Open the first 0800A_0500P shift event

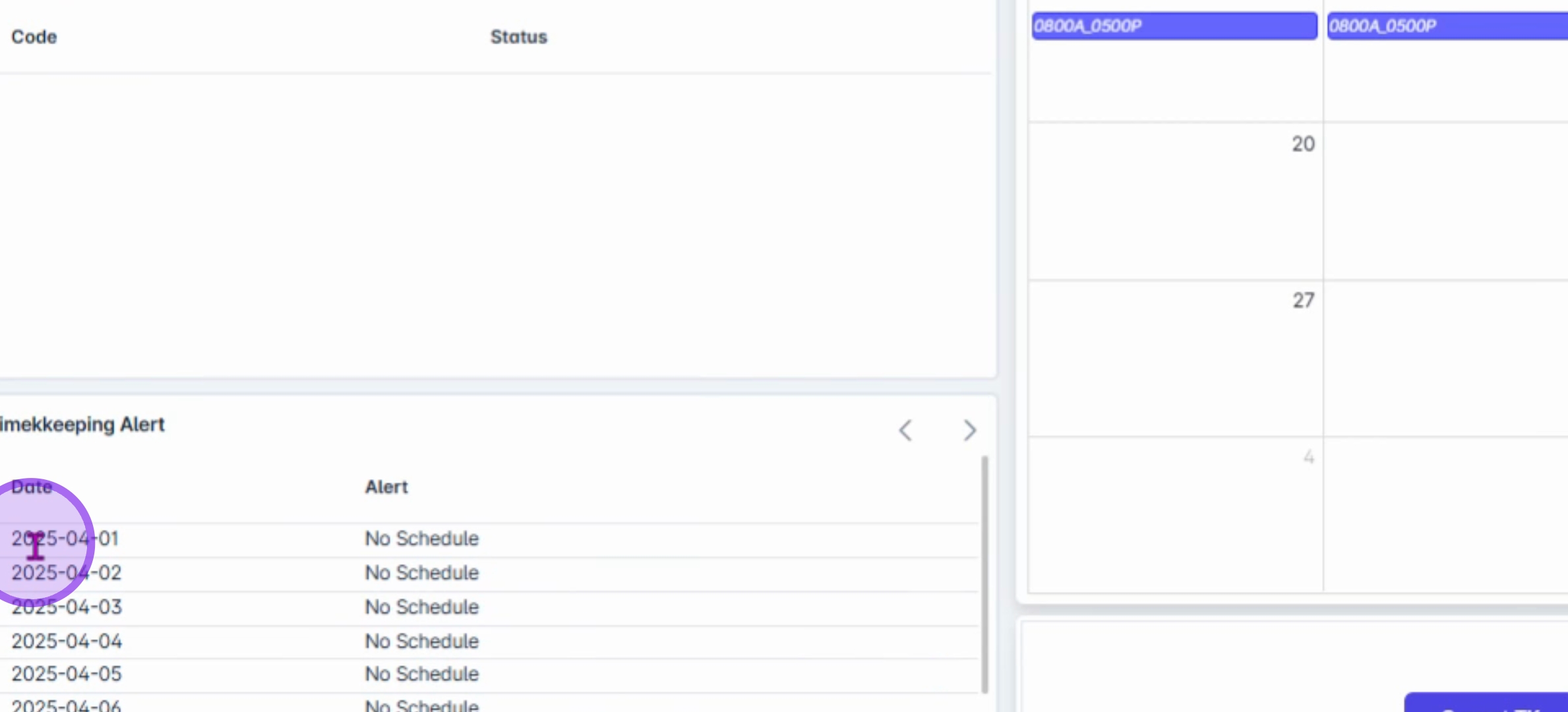tap(1174, 26)
